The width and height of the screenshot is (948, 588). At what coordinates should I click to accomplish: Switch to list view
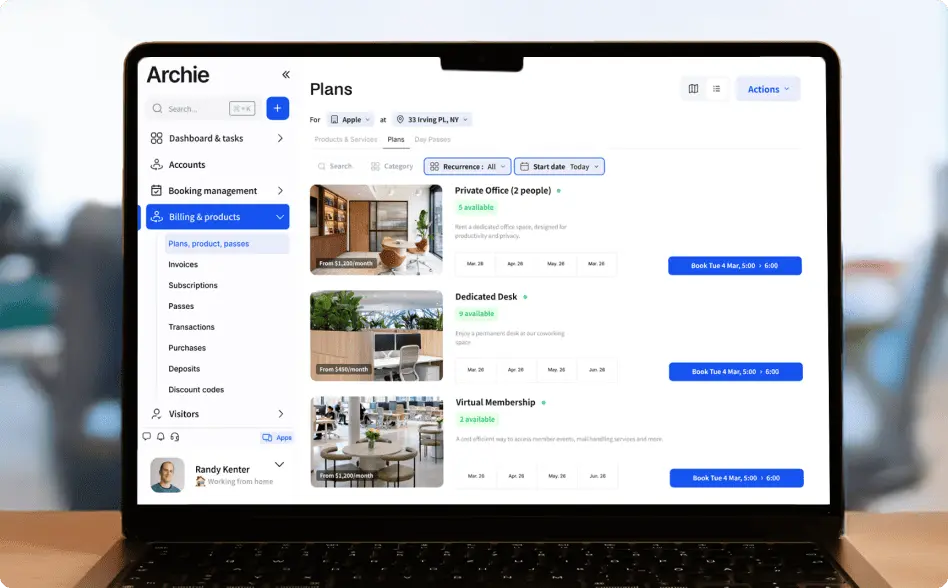click(x=717, y=89)
